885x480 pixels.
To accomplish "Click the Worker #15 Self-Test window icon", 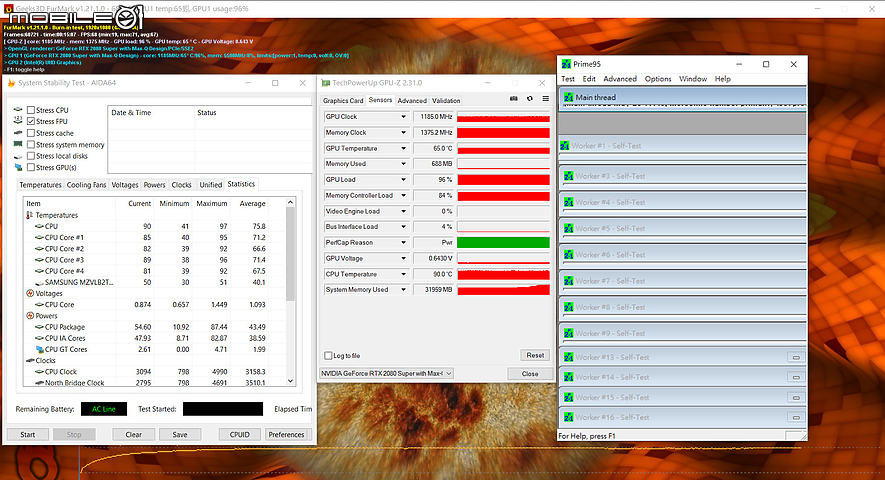I will click(x=568, y=398).
